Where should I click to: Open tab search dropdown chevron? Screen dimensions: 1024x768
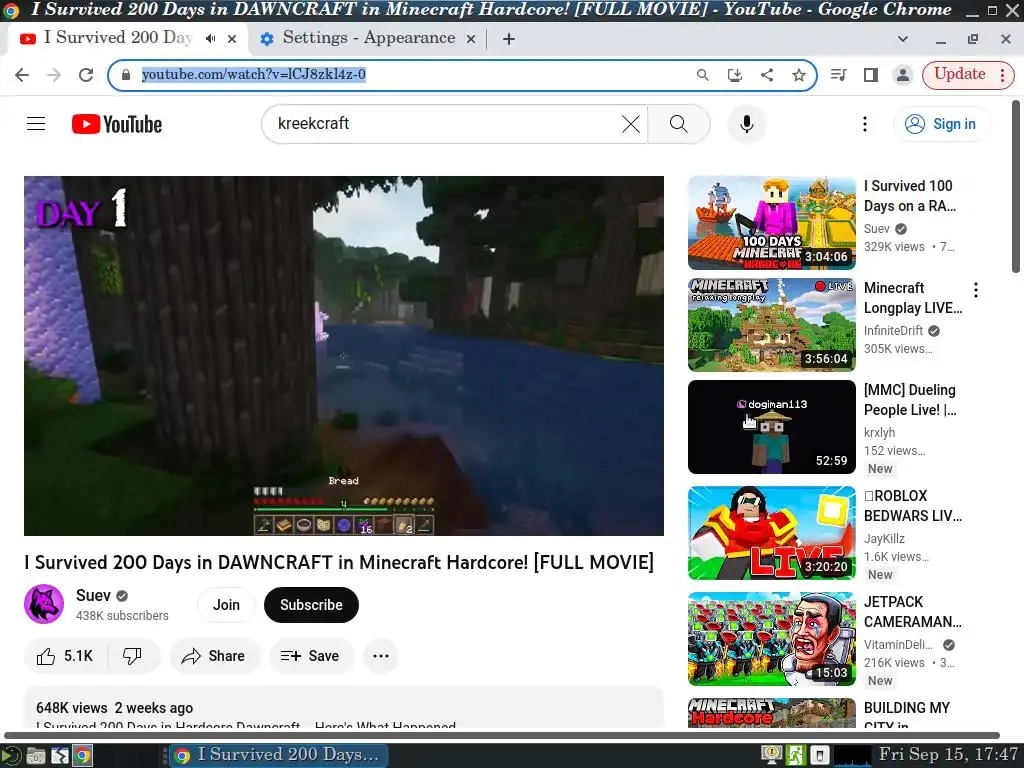pyautogui.click(x=903, y=39)
